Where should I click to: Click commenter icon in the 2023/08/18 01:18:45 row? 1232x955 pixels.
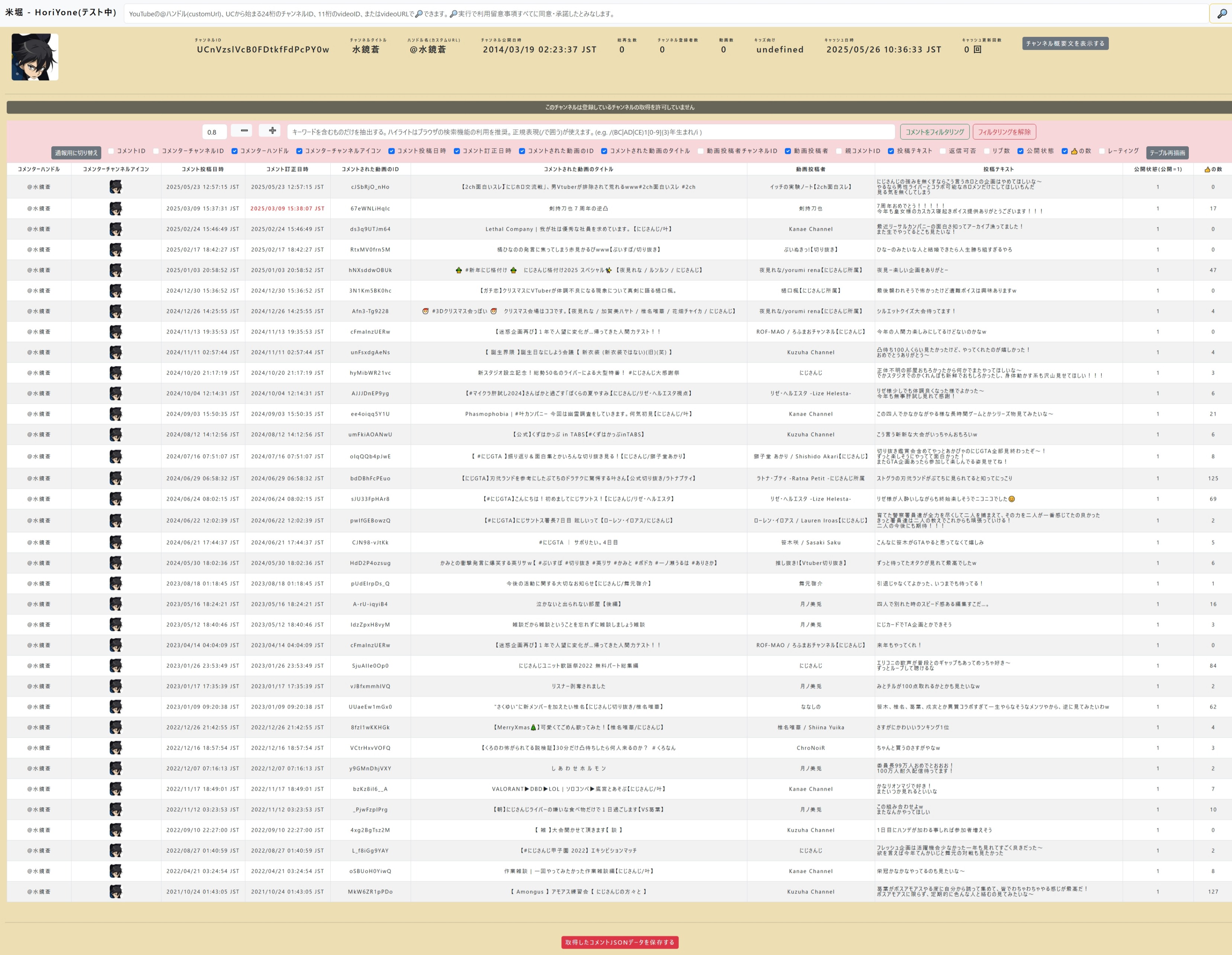point(116,583)
